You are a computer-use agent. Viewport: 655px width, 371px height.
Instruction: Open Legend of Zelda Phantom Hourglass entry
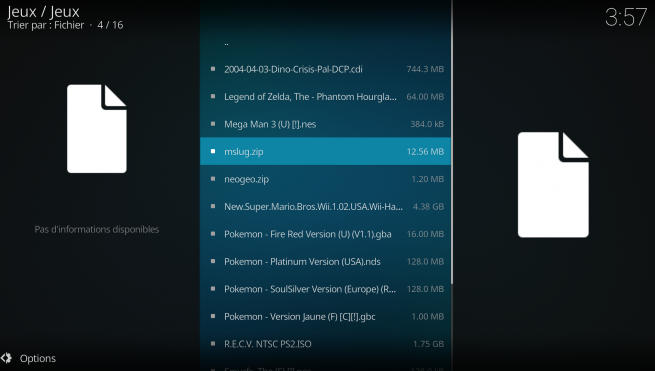pyautogui.click(x=325, y=97)
